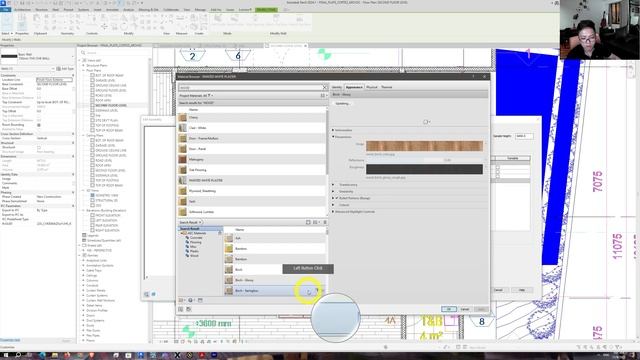Screen dimensions: 640x360
Task: Click Cancel in Material Browser
Action: (x=464, y=309)
